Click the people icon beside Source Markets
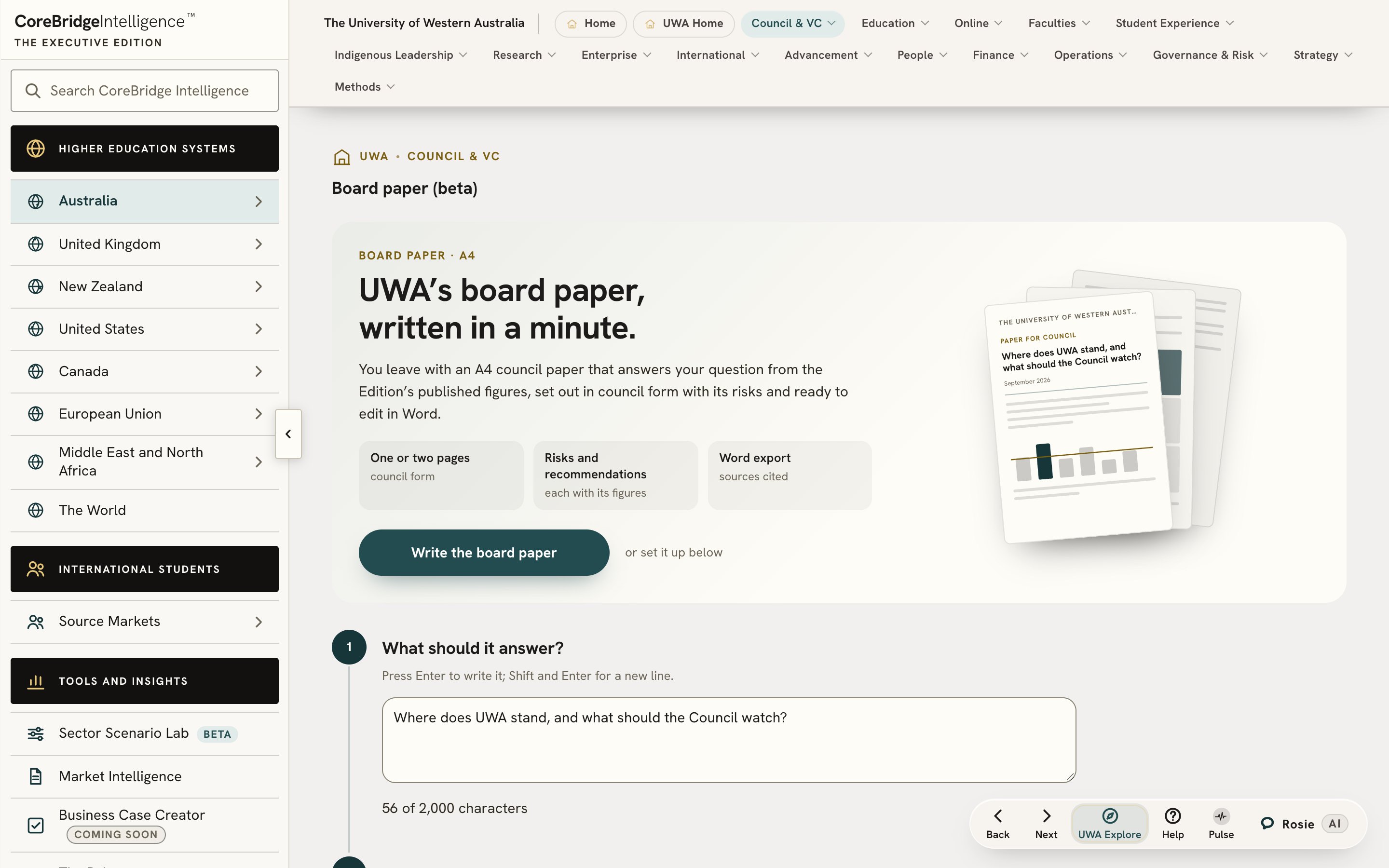 (x=36, y=622)
